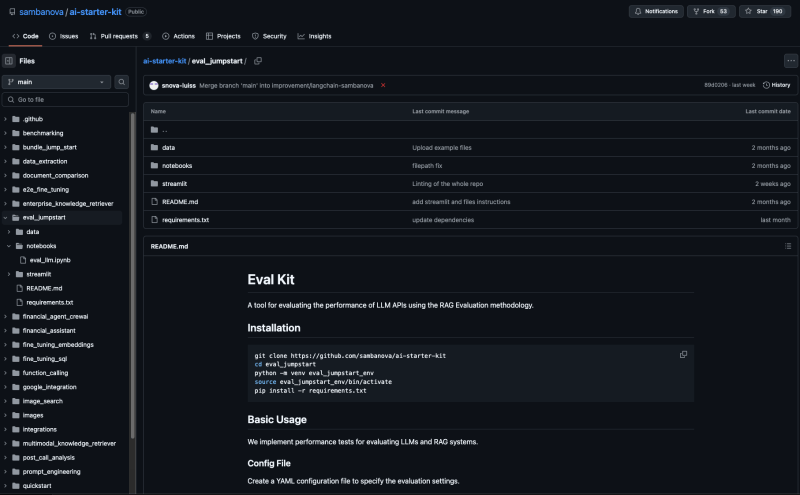The image size is (800, 495).
Task: Open requirements.txt in file table
Action: [x=185, y=220]
